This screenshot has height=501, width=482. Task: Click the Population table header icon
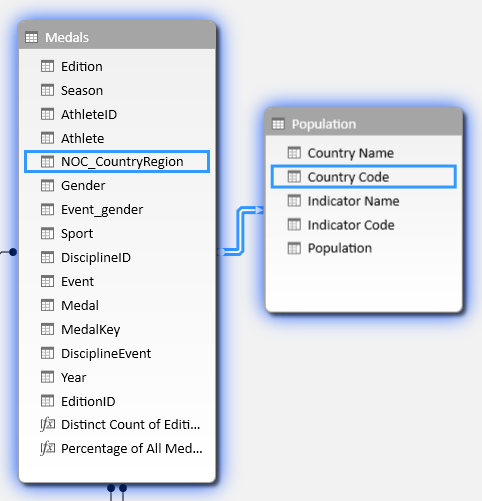point(278,124)
